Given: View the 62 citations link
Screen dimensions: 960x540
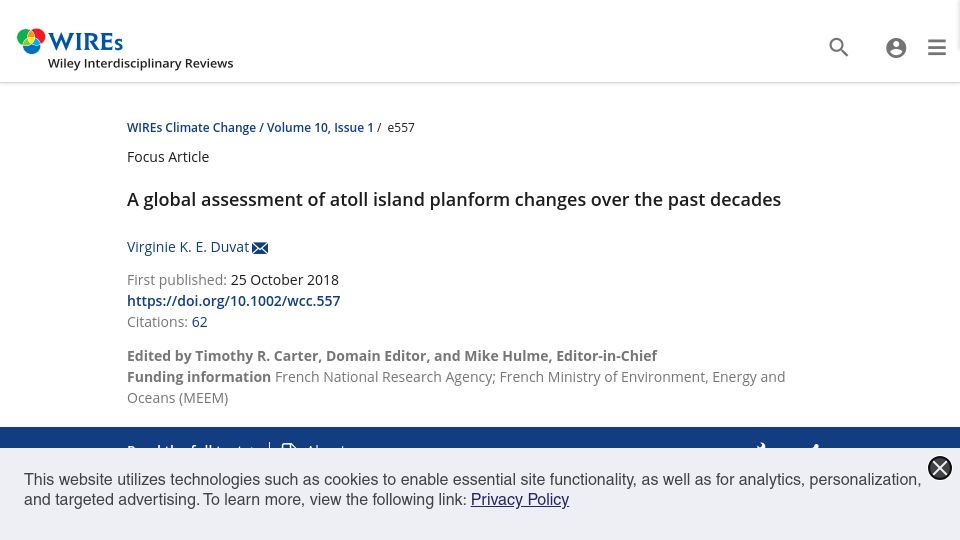Looking at the screenshot, I should [x=200, y=321].
